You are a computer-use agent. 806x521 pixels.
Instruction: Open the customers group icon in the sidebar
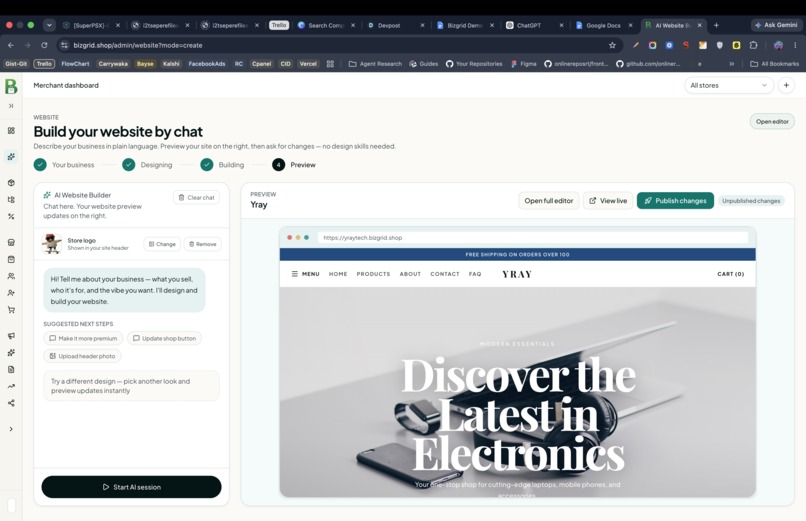(11, 276)
